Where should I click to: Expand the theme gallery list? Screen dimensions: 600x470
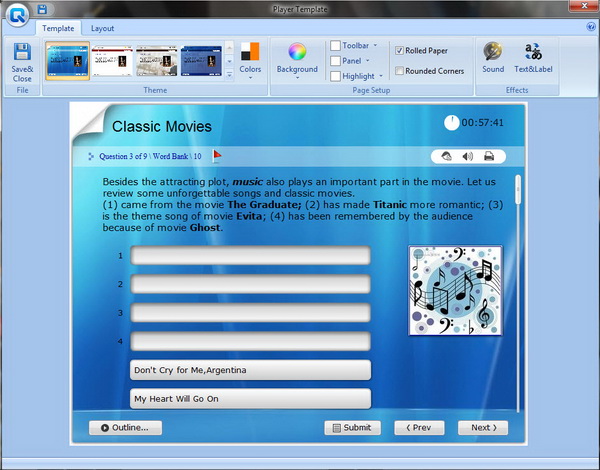tap(229, 74)
